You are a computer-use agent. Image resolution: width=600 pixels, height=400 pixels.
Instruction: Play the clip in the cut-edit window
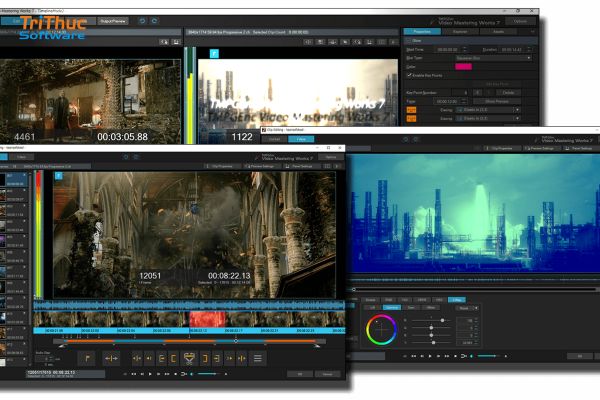pyautogui.click(x=150, y=374)
